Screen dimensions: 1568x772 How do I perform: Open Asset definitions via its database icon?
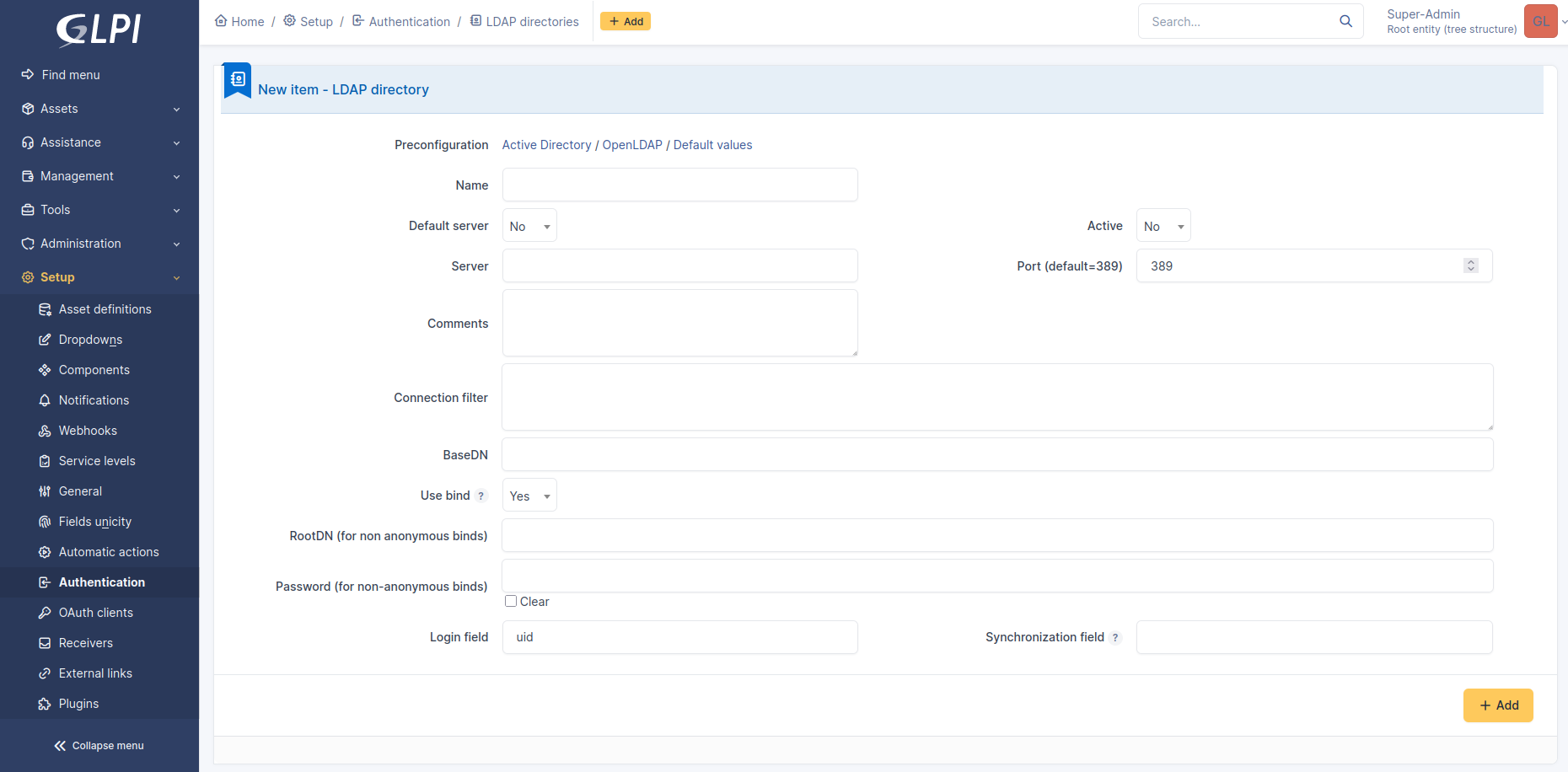[x=45, y=309]
